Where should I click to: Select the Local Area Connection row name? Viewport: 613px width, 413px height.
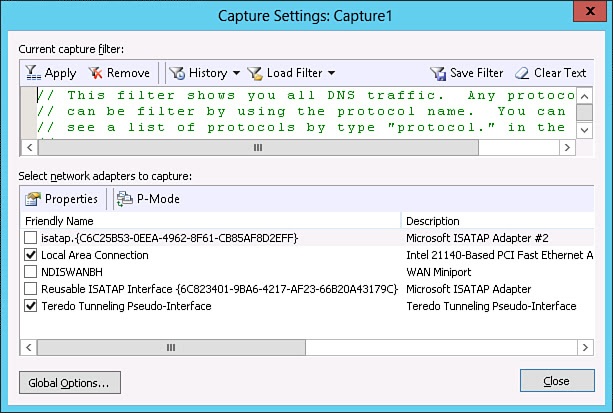tap(95, 255)
